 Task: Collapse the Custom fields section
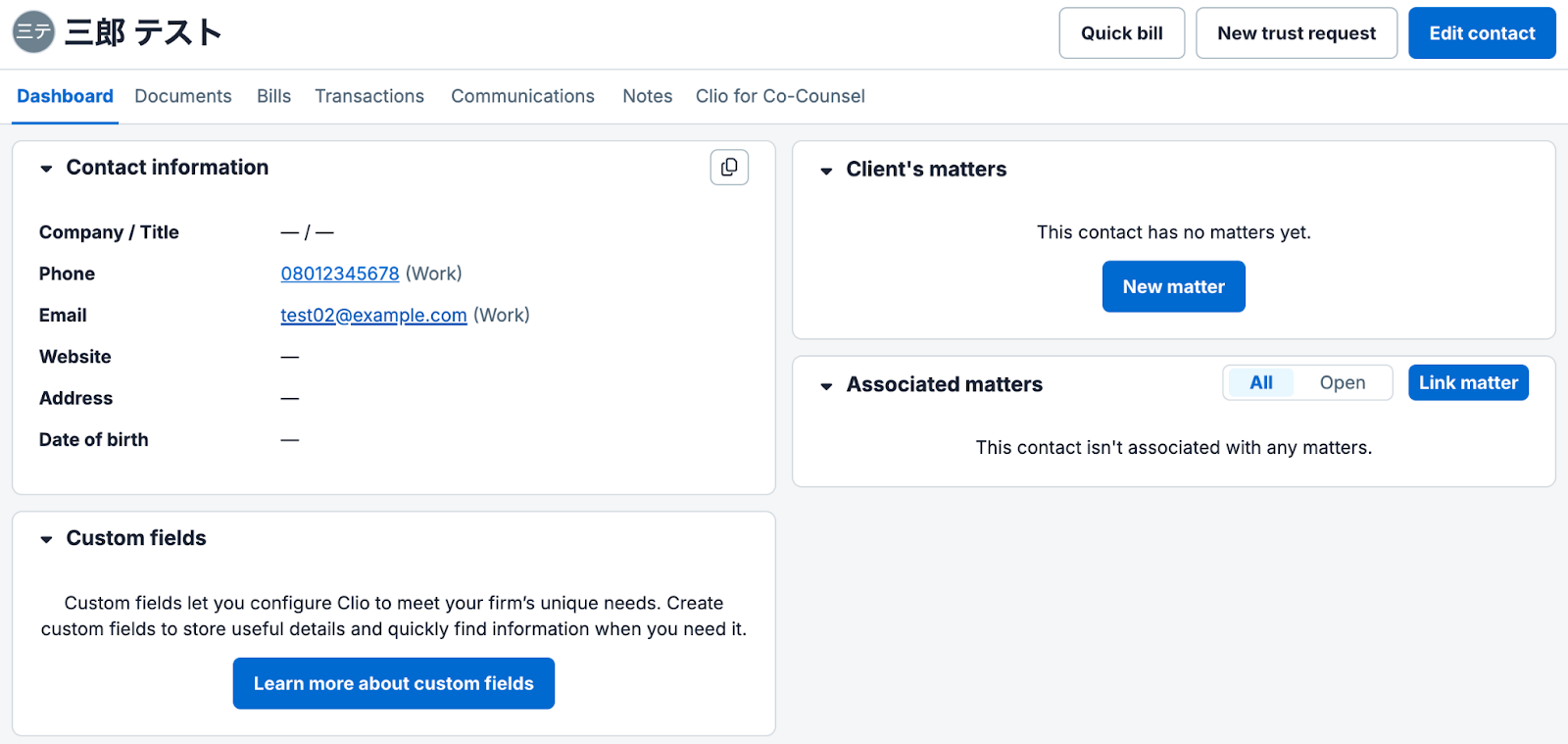tap(46, 539)
